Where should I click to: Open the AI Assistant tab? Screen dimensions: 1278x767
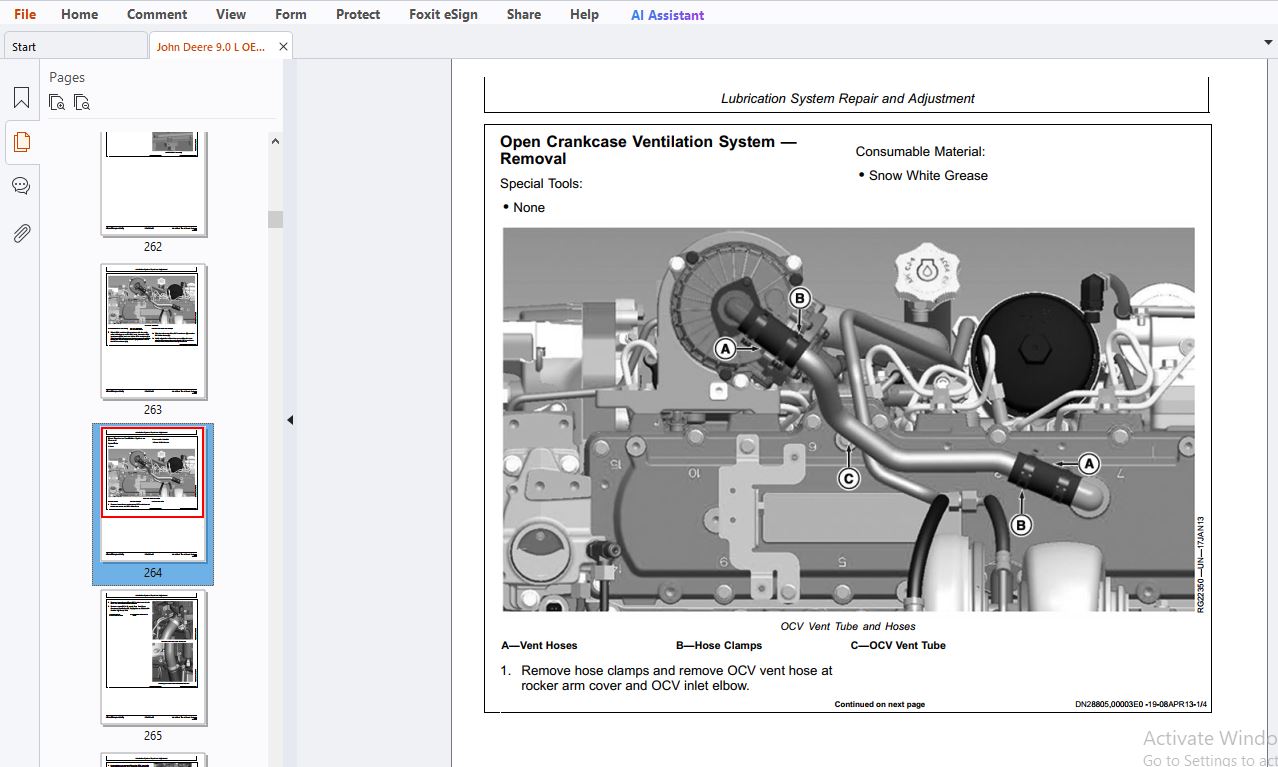(x=667, y=15)
